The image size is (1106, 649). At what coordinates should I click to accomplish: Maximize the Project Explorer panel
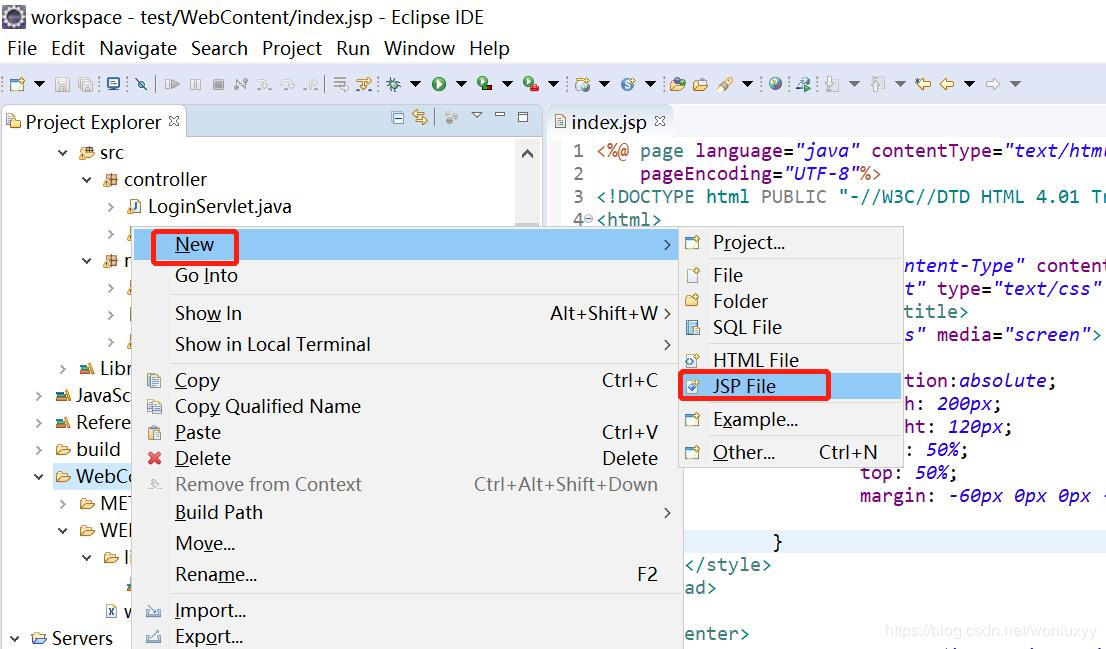523,117
